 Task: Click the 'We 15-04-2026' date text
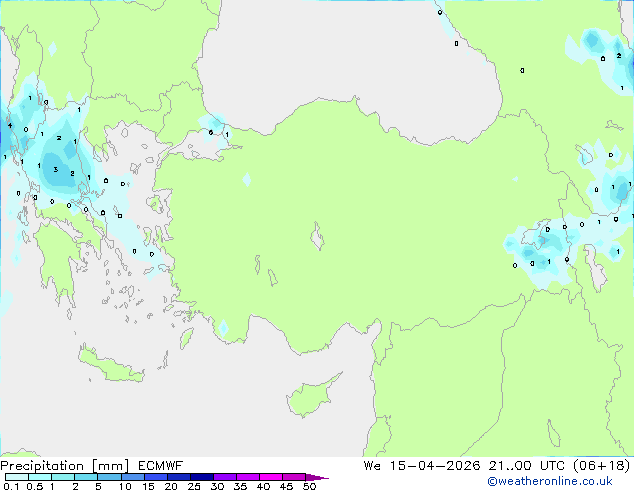click(422, 466)
